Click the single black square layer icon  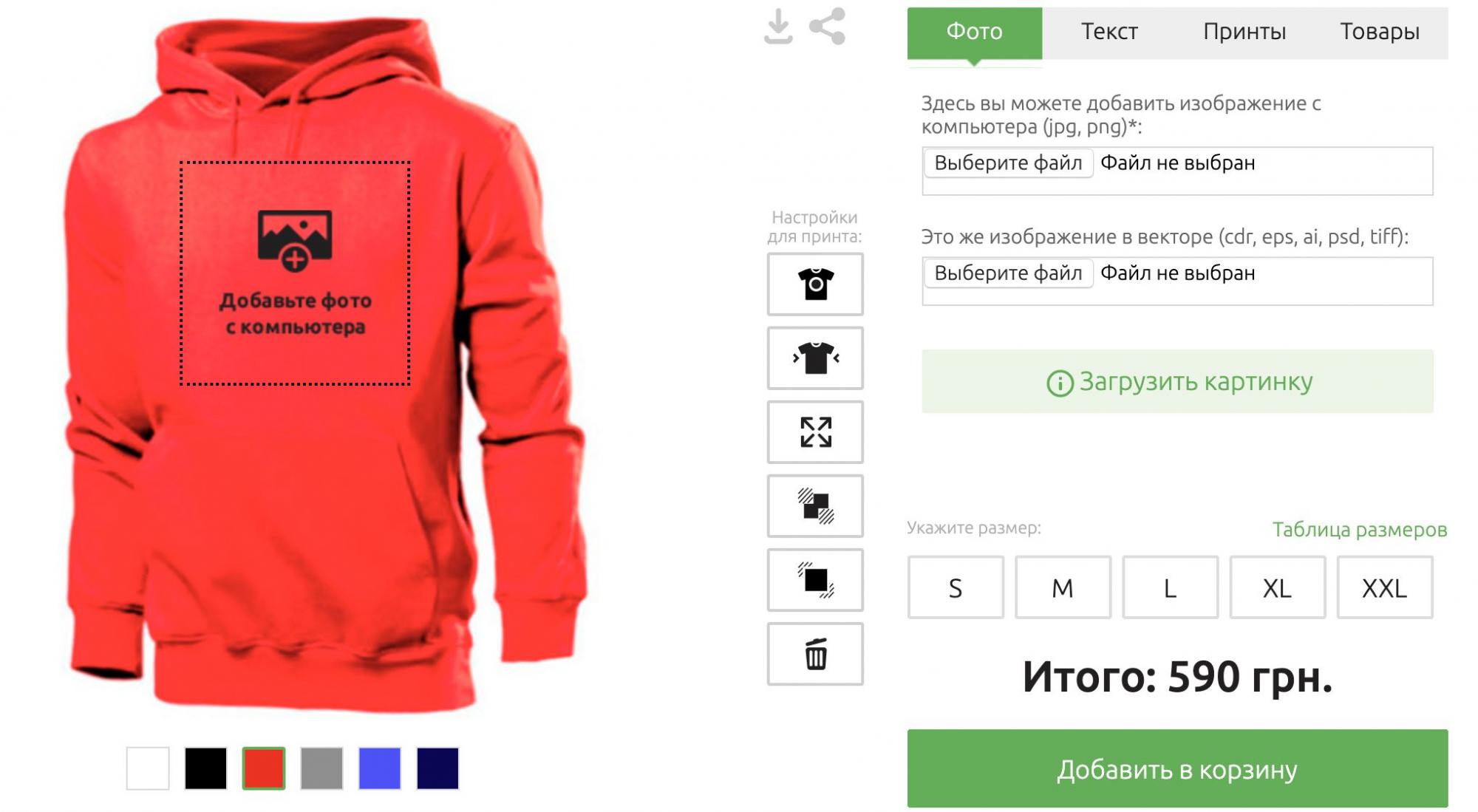click(815, 580)
